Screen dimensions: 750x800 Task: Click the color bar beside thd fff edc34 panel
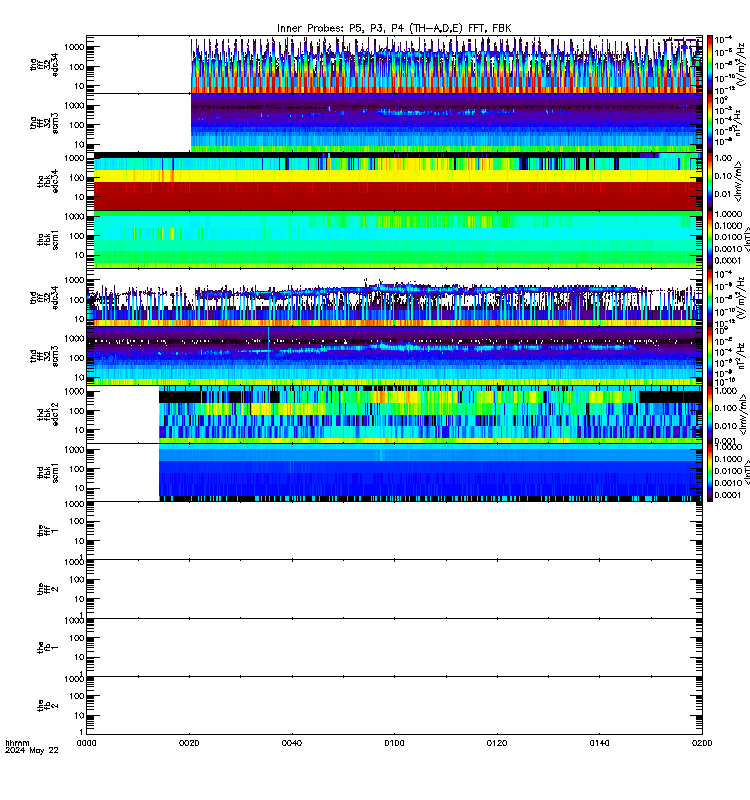(x=710, y=297)
